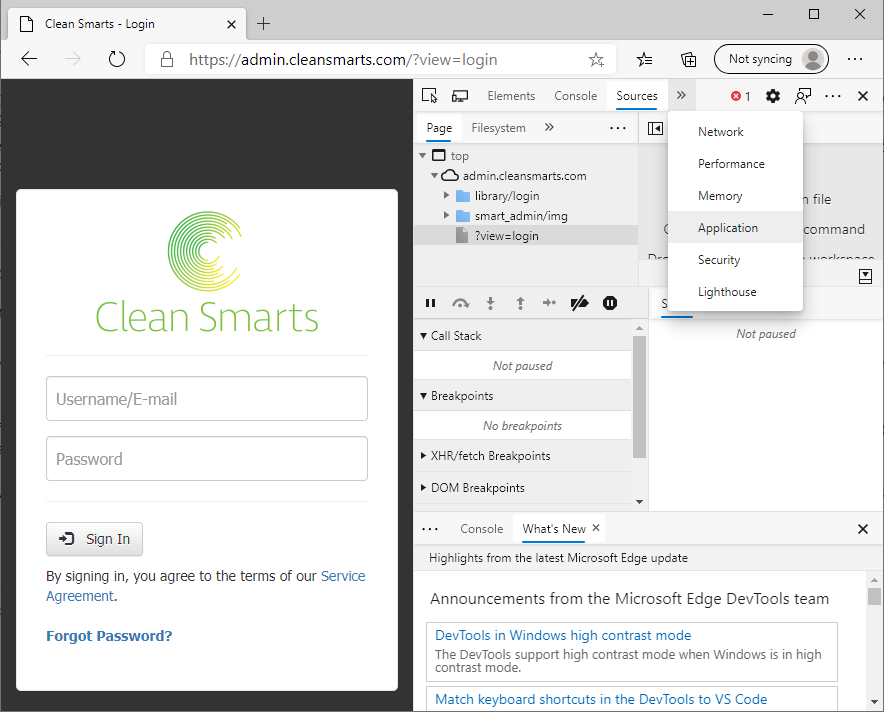Toggle pause on exceptions button
The image size is (884, 712).
tap(610, 303)
